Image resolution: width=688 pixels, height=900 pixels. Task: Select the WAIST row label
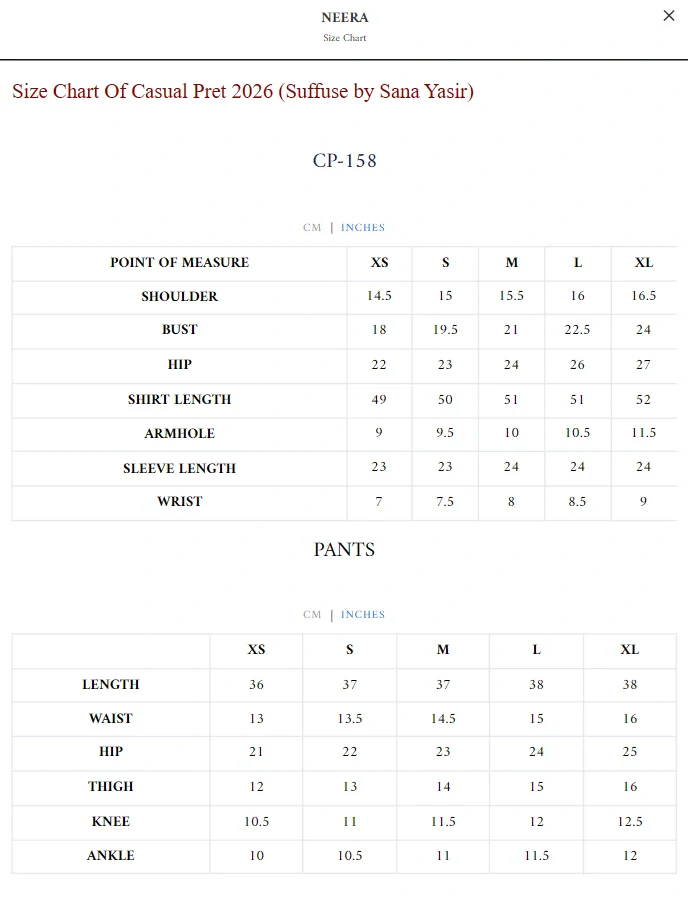click(x=110, y=719)
